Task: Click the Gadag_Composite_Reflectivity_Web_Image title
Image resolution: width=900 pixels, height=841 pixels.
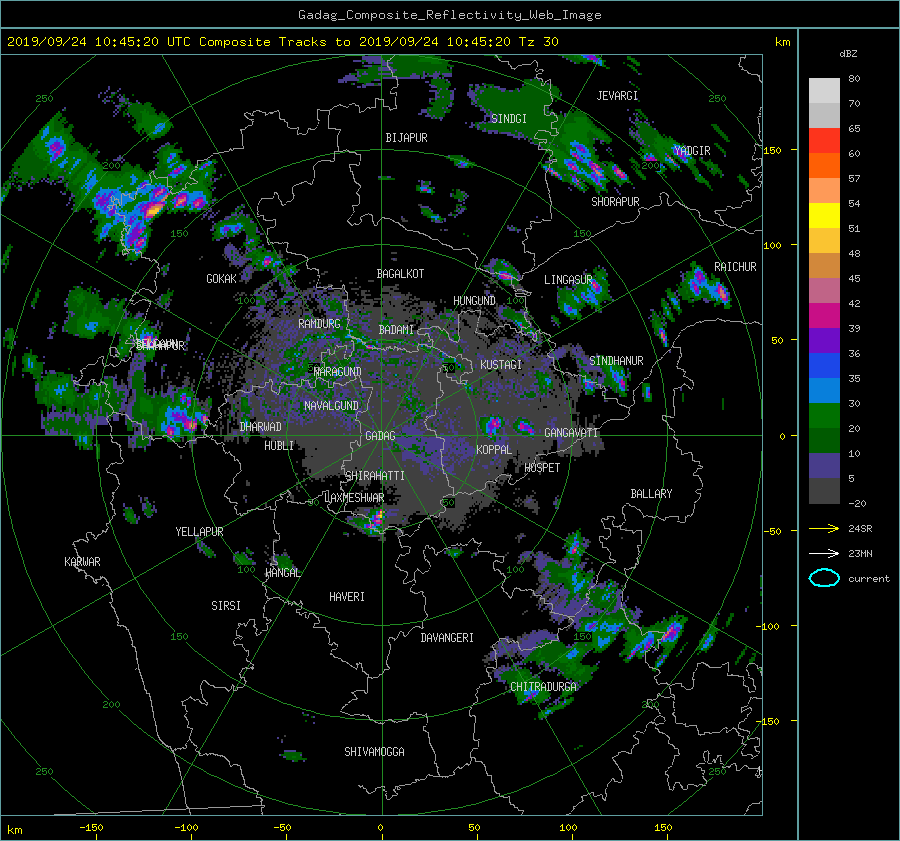Action: (449, 15)
